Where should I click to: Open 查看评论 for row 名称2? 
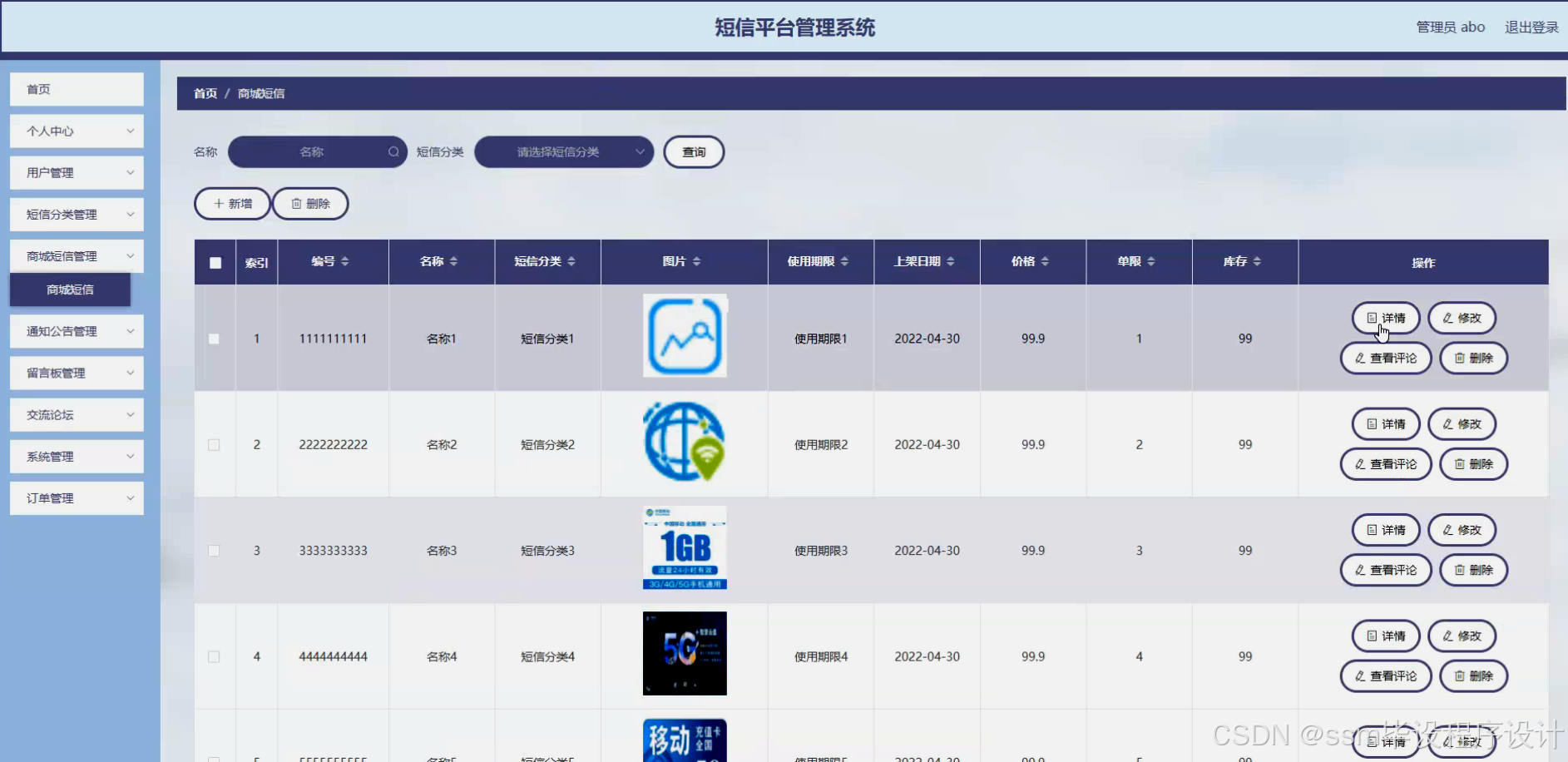click(1386, 464)
